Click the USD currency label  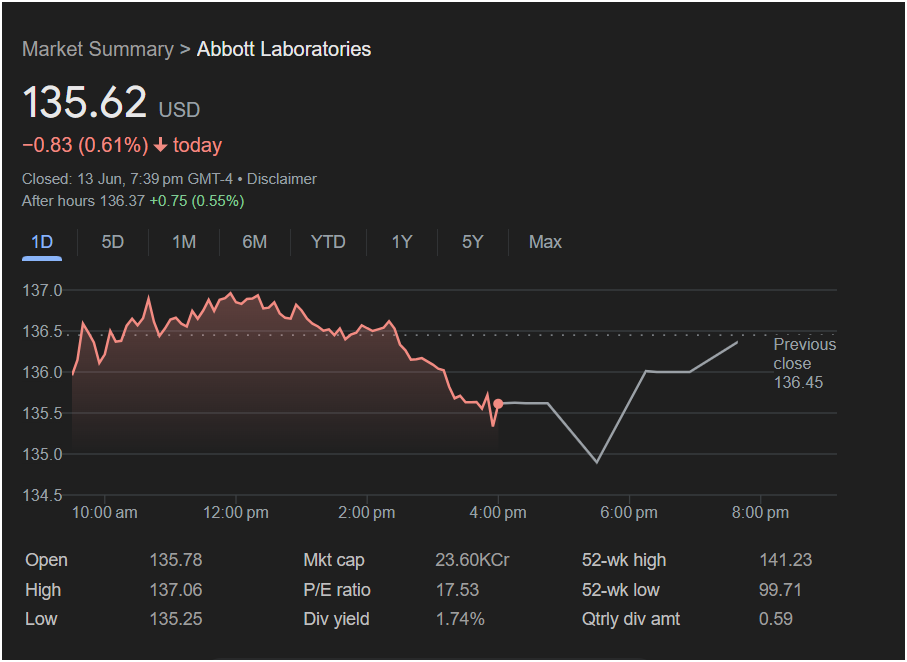coord(179,110)
